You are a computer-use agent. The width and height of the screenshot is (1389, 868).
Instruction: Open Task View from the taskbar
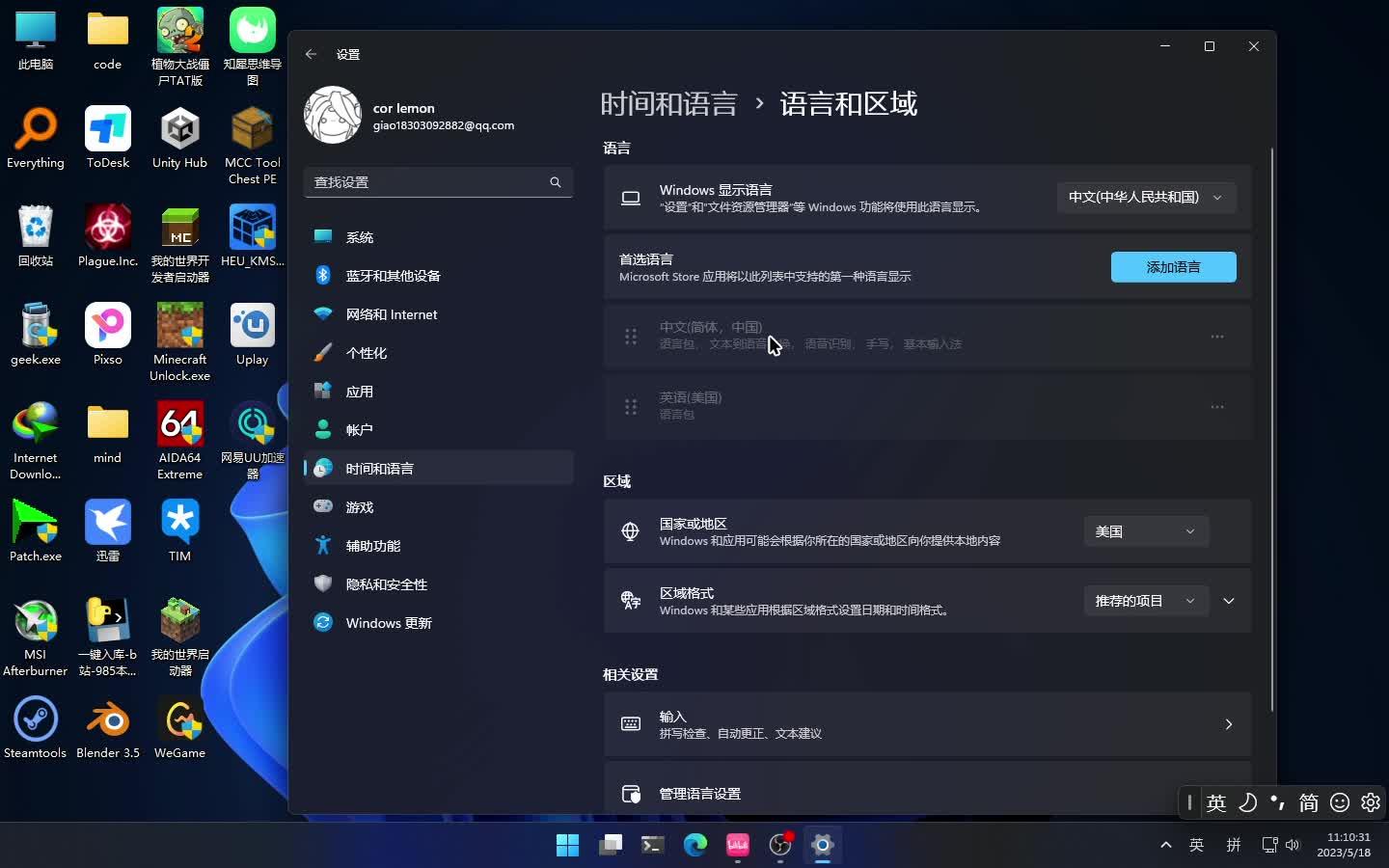(611, 845)
